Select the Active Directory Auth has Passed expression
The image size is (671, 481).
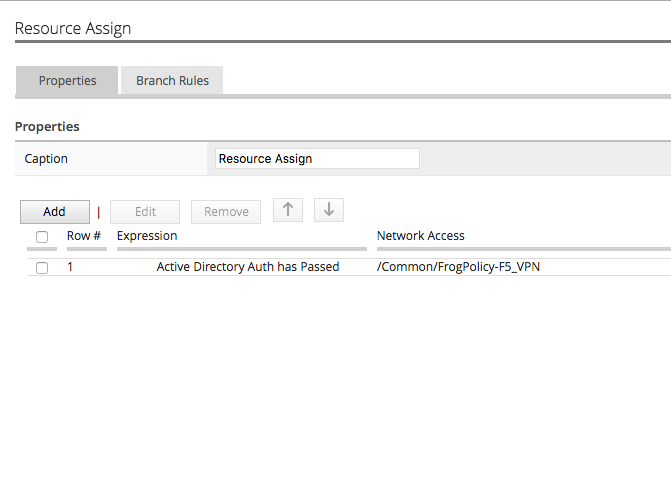pos(248,267)
